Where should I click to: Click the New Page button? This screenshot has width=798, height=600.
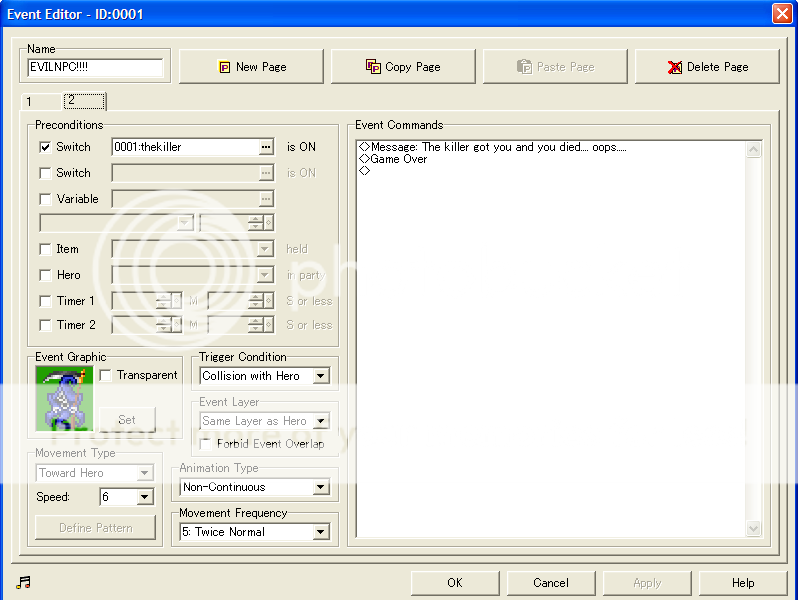pyautogui.click(x=252, y=67)
